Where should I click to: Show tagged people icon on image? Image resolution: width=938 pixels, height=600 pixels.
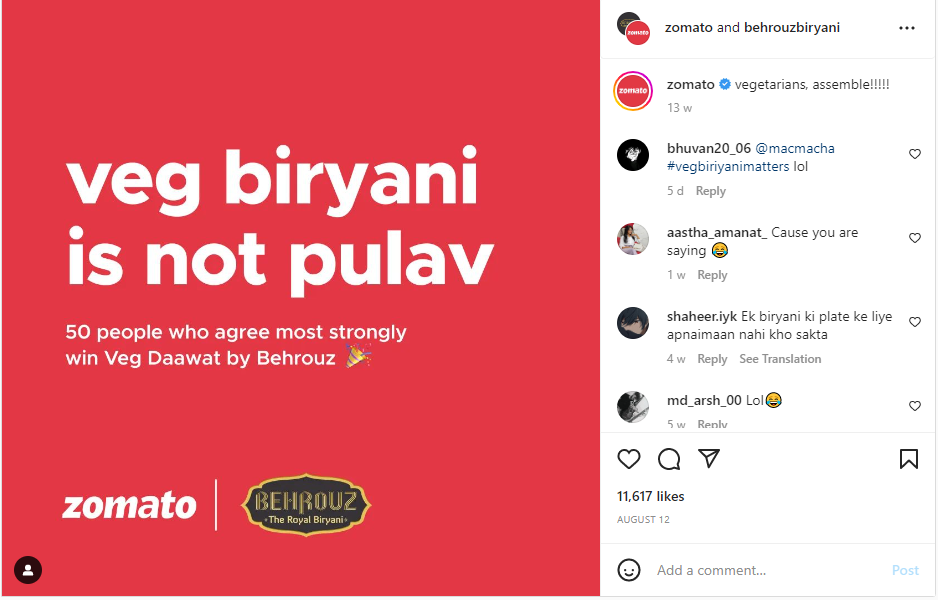click(28, 570)
